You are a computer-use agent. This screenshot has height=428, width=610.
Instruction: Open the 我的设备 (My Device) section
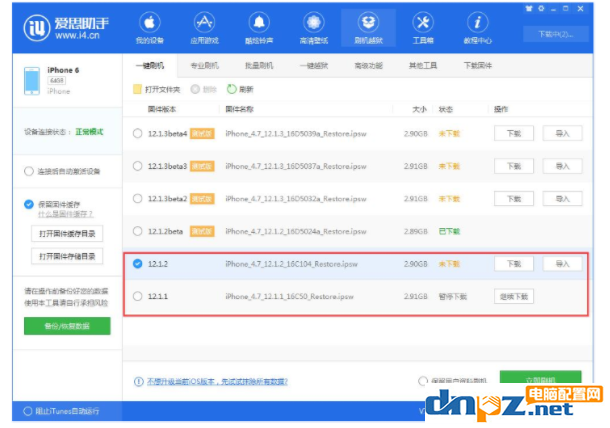pyautogui.click(x=150, y=28)
